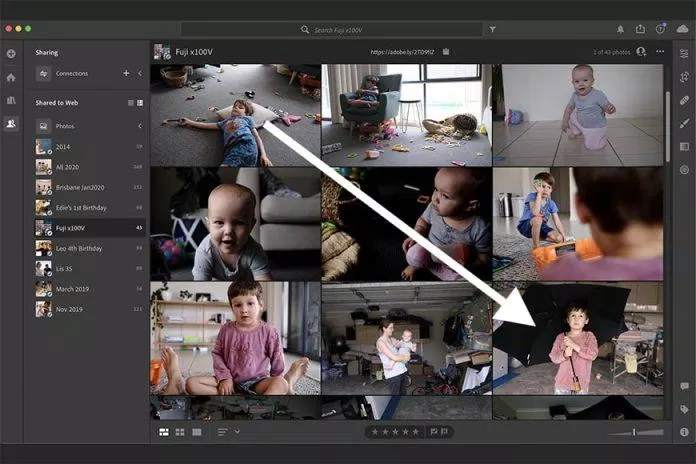Show shared albums as thumbnail view
Image resolution: width=696 pixels, height=464 pixels.
(140, 103)
